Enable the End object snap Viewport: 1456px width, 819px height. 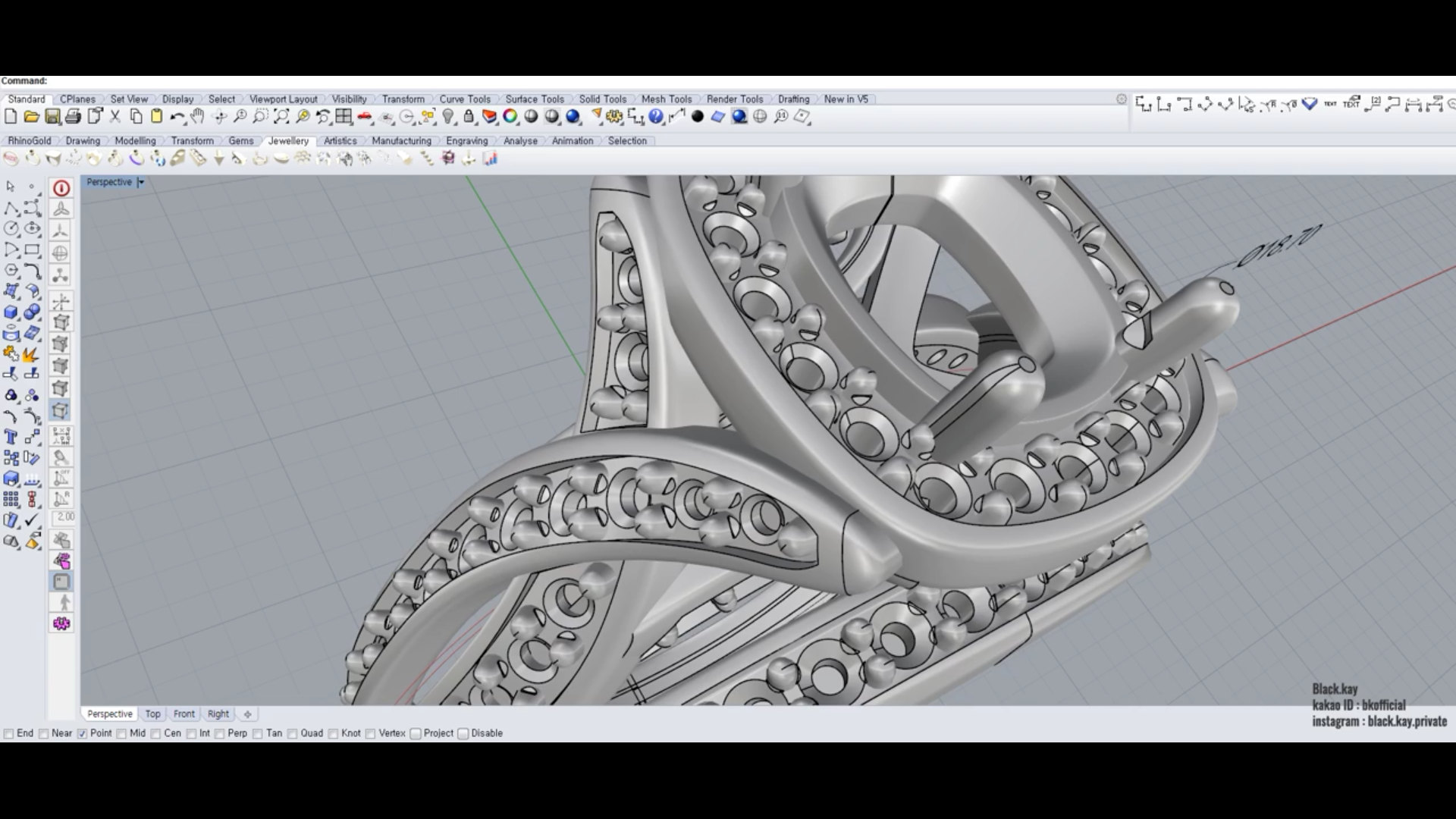pos(9,733)
